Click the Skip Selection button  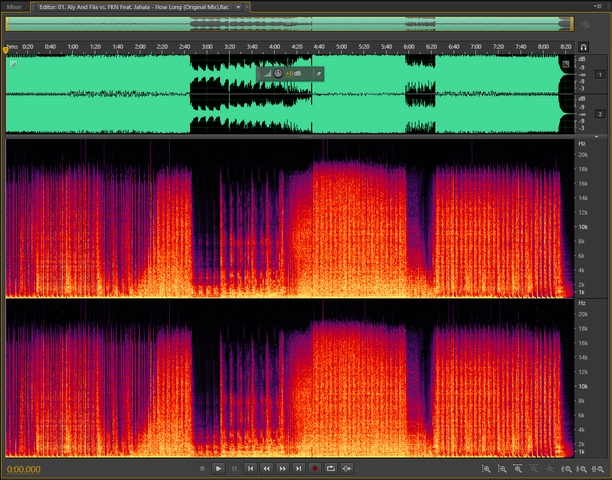pos(346,468)
